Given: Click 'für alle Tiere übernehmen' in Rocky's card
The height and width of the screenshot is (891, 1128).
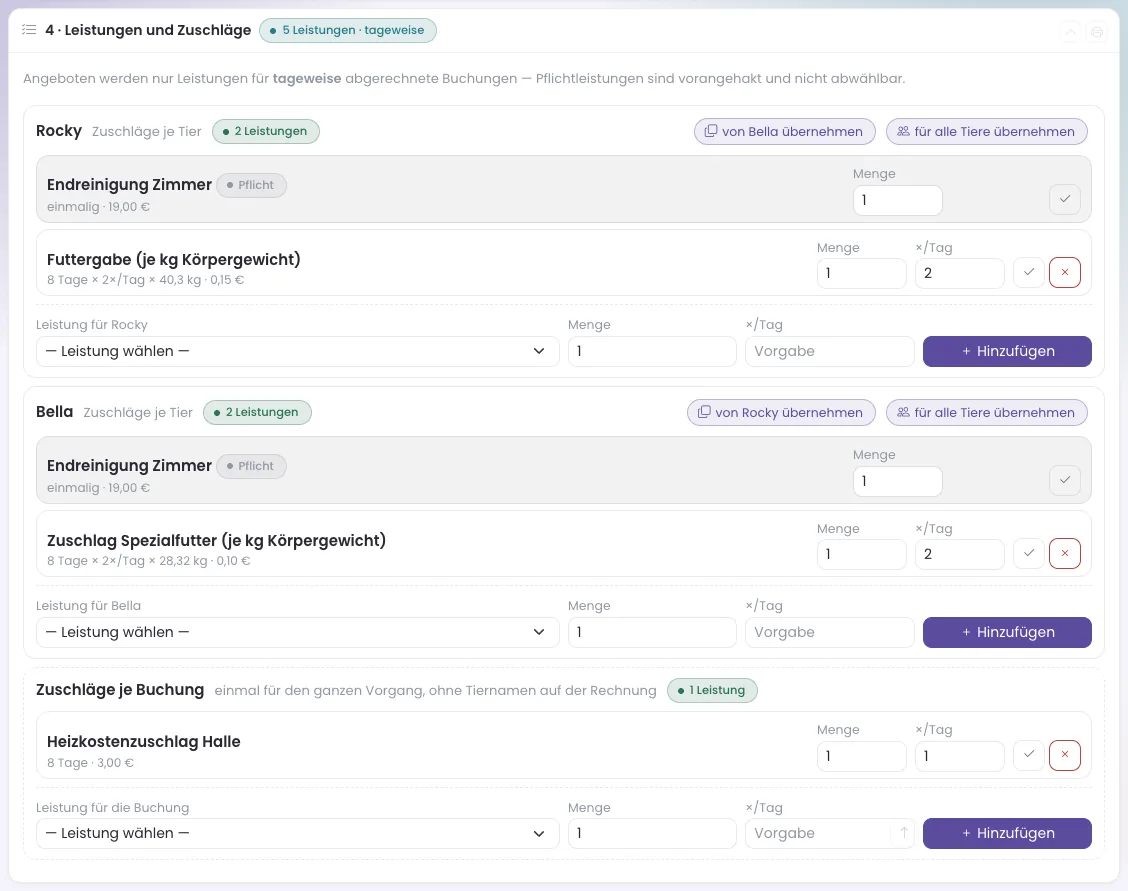Looking at the screenshot, I should [x=986, y=132].
